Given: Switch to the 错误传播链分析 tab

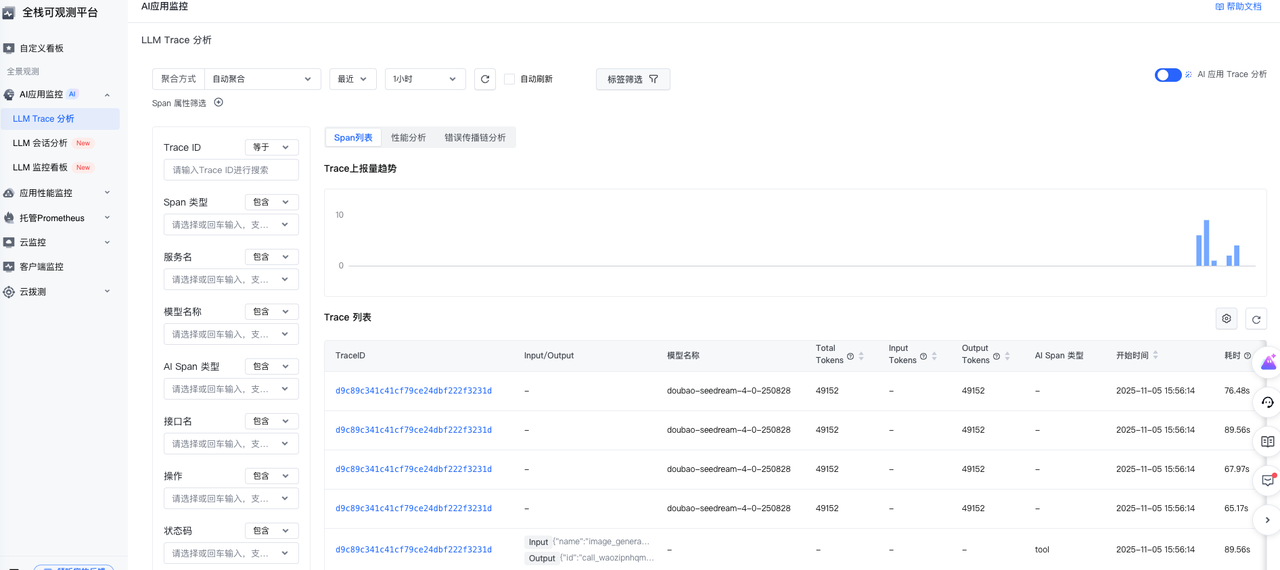Looking at the screenshot, I should click(x=475, y=138).
